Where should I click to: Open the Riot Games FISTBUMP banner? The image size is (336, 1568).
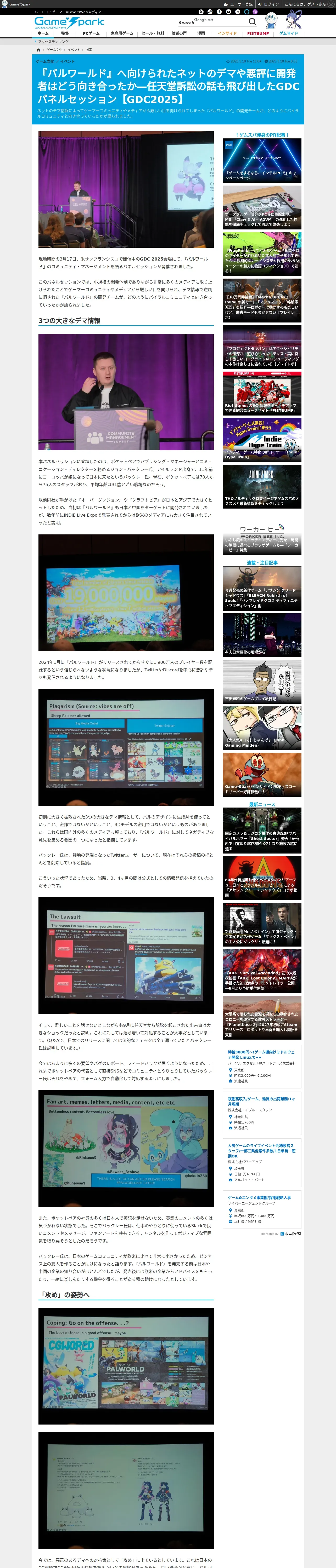pyautogui.click(x=262, y=393)
